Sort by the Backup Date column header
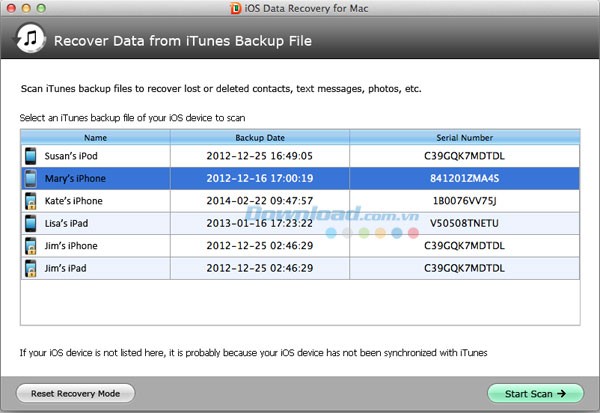This screenshot has width=600, height=413. [259, 137]
